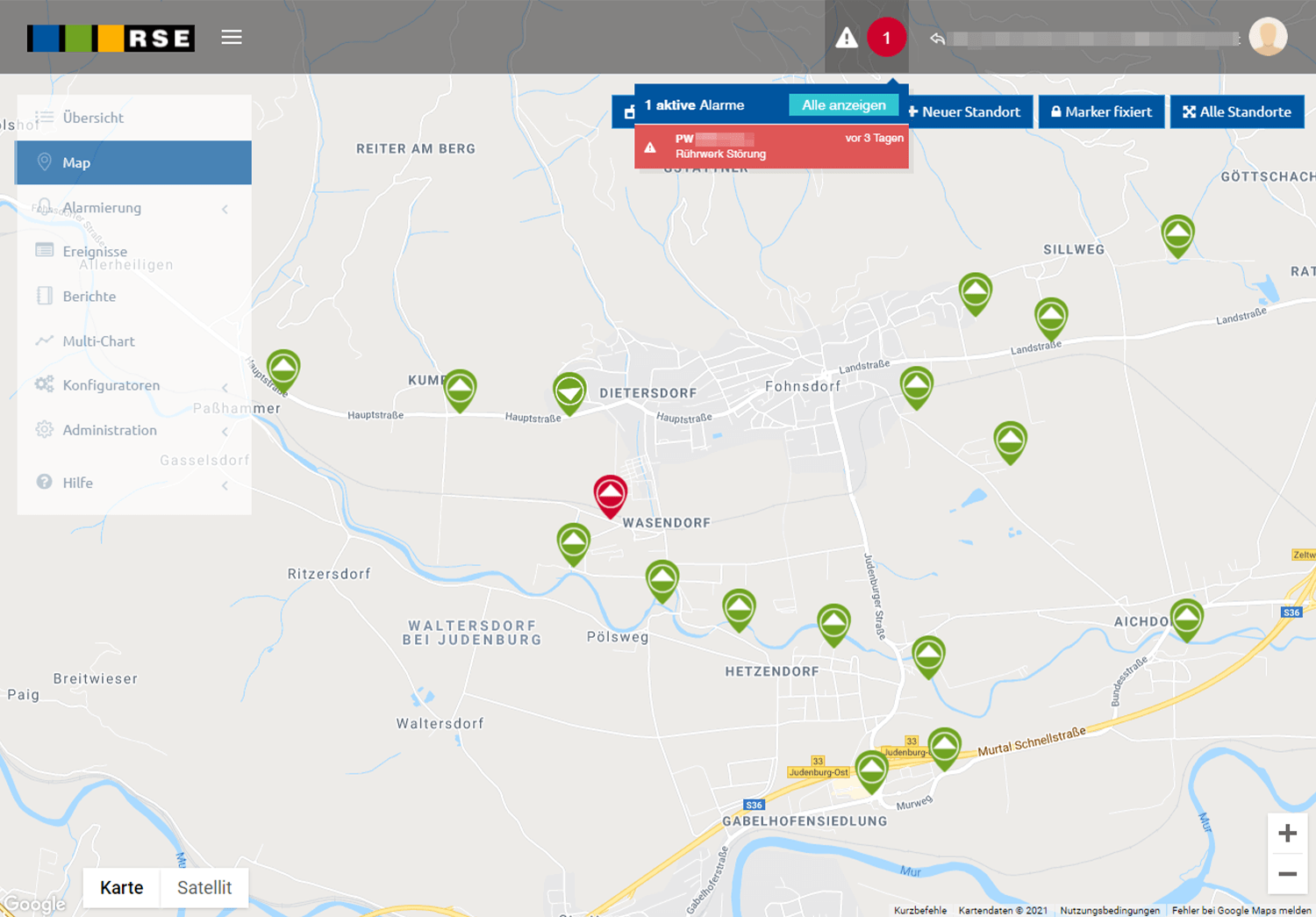This screenshot has width=1316, height=917.
Task: Click the Alle Standorte button
Action: (x=1237, y=111)
